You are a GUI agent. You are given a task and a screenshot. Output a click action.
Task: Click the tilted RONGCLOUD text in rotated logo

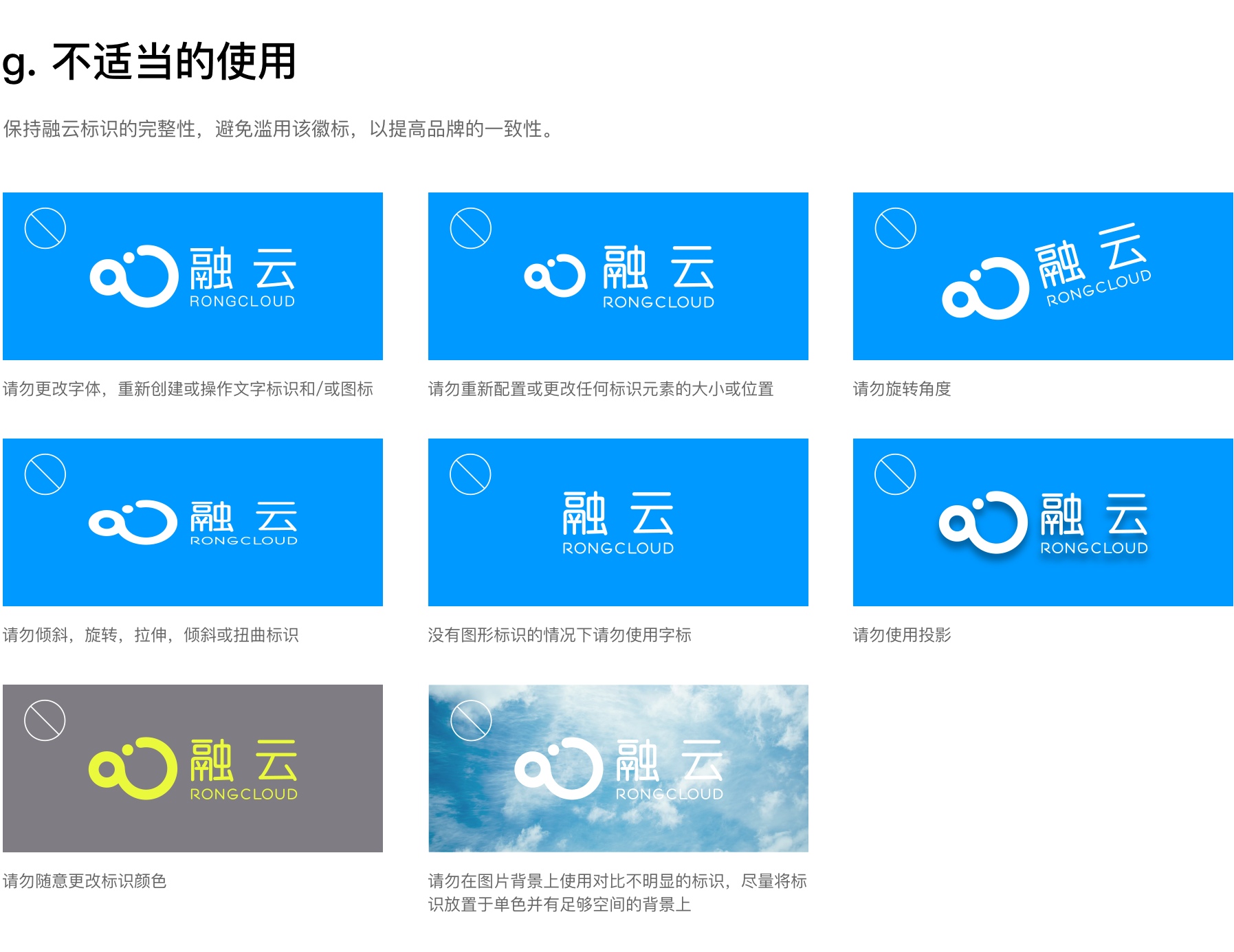[x=1099, y=287]
